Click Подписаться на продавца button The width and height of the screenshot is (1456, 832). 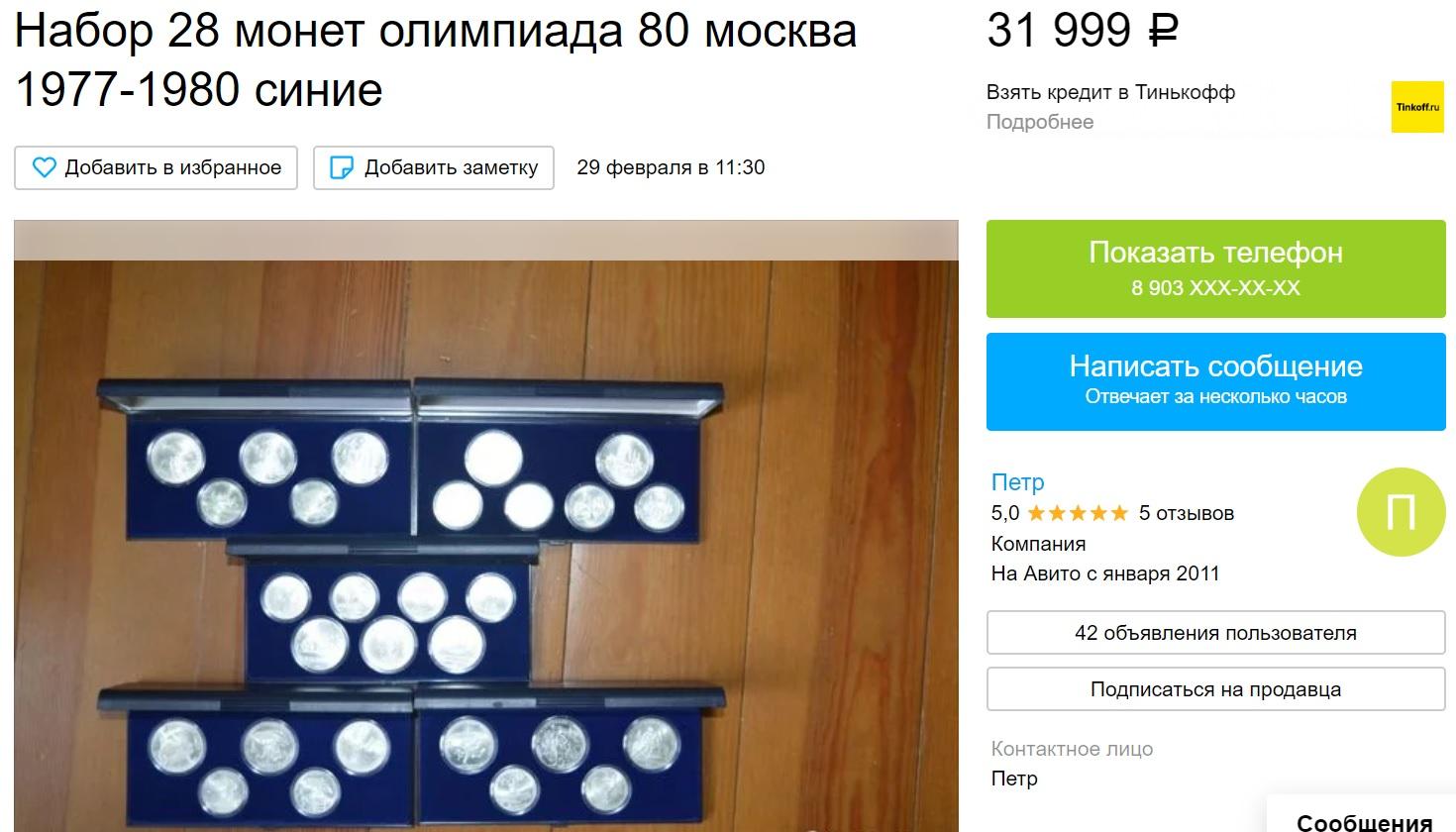click(x=1216, y=689)
